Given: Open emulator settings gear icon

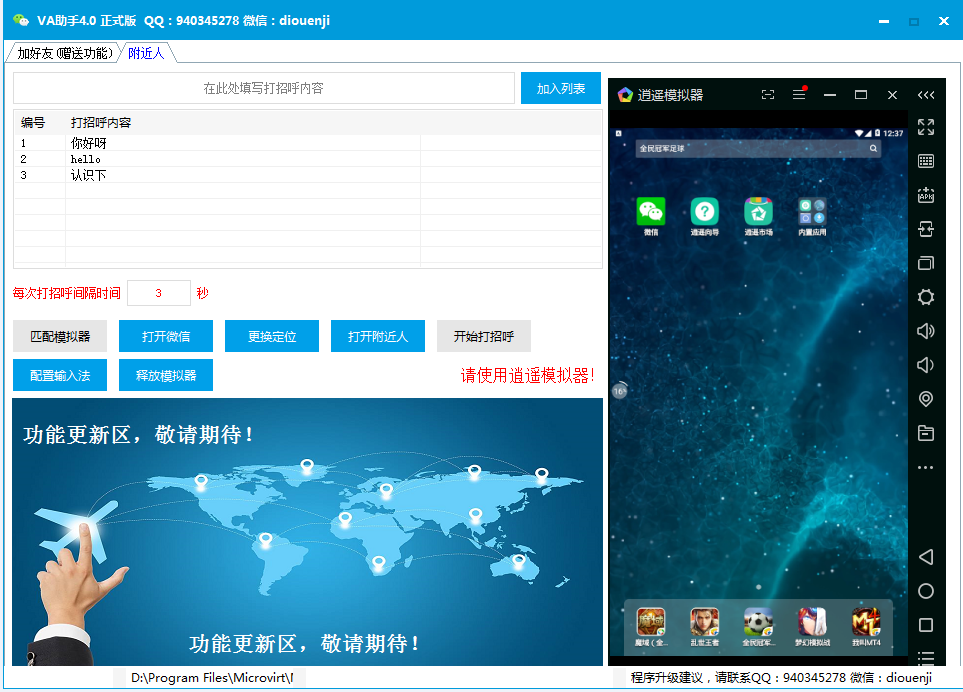Looking at the screenshot, I should coord(926,297).
